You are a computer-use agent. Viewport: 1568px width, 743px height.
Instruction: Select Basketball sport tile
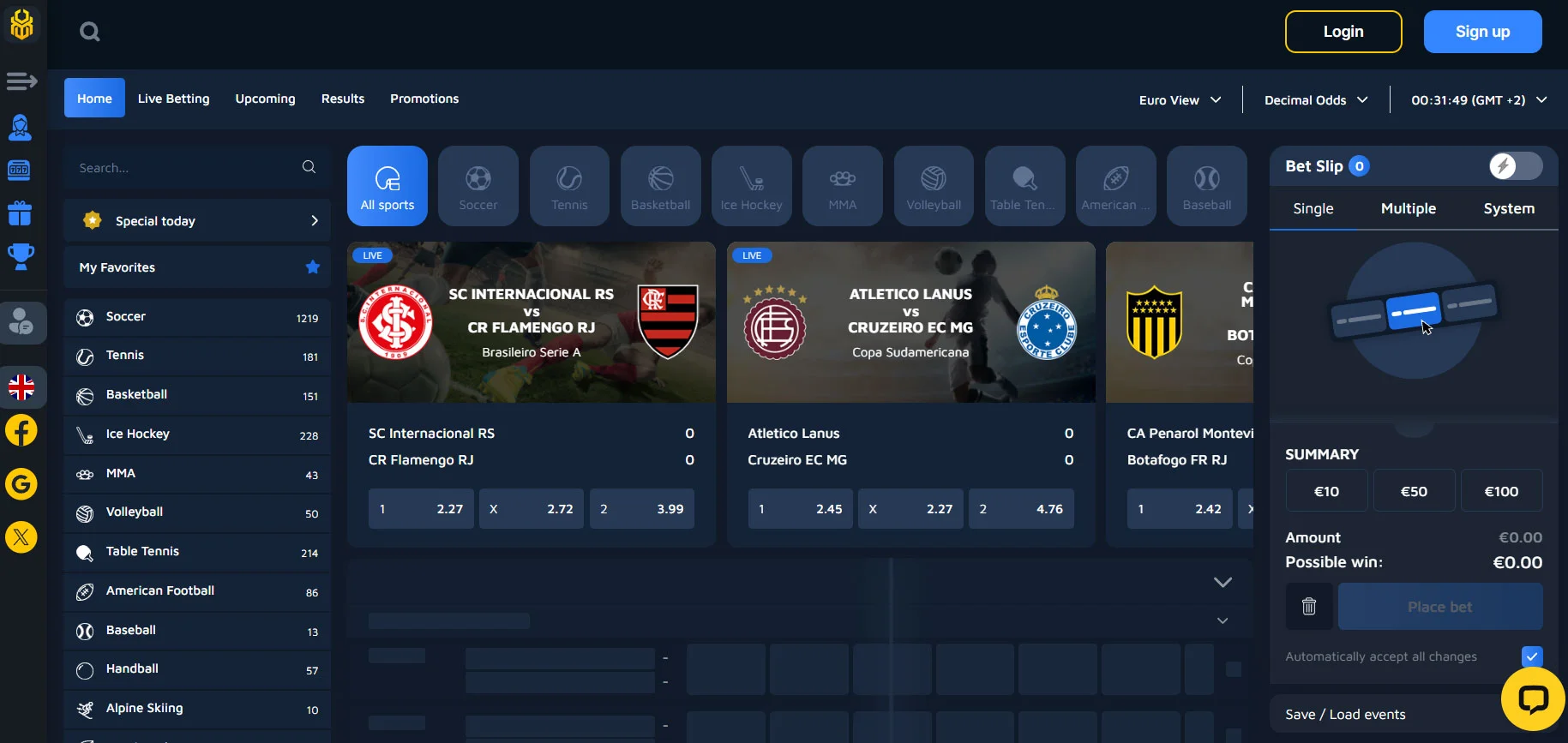click(x=660, y=186)
